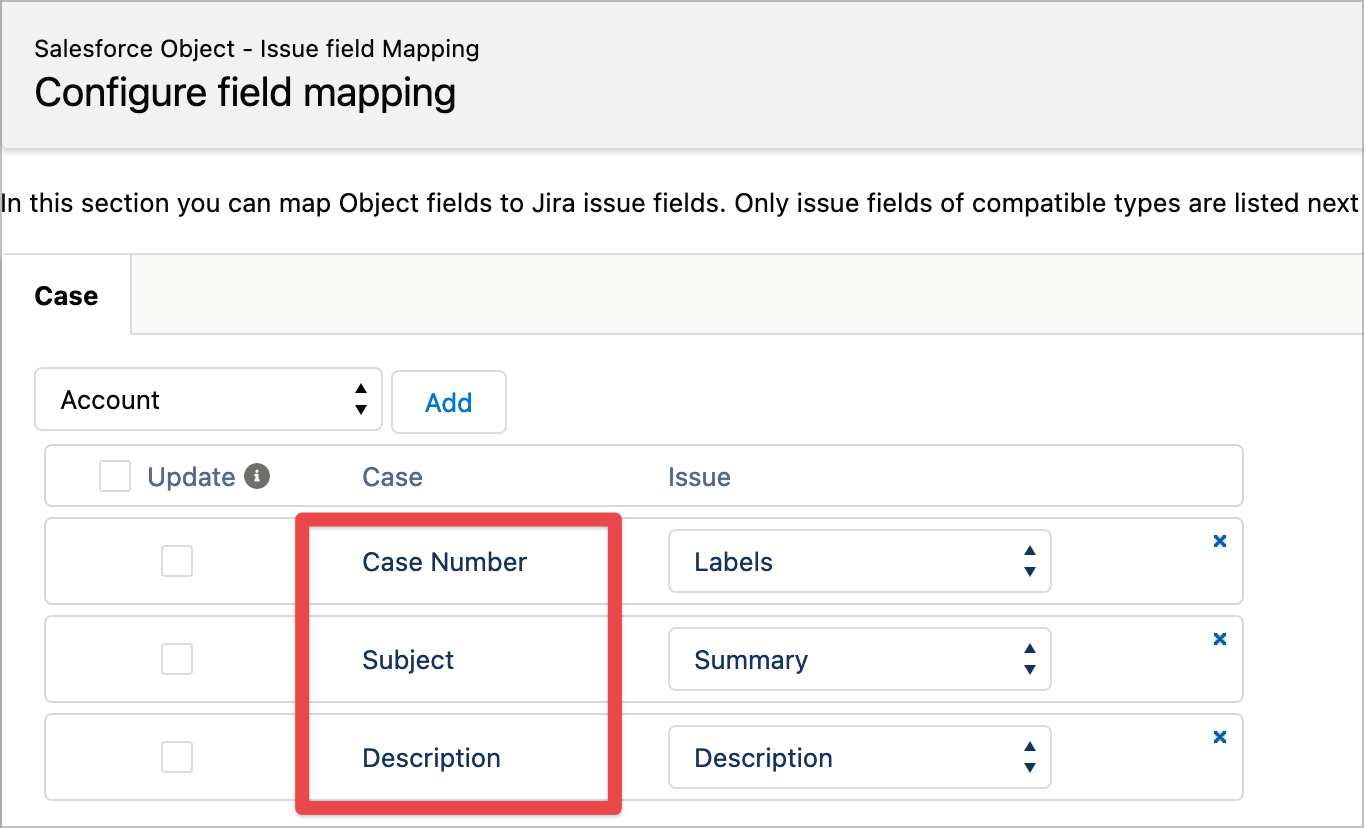Image resolution: width=1364 pixels, height=828 pixels.
Task: Click the info icon beside Update
Action: (257, 477)
